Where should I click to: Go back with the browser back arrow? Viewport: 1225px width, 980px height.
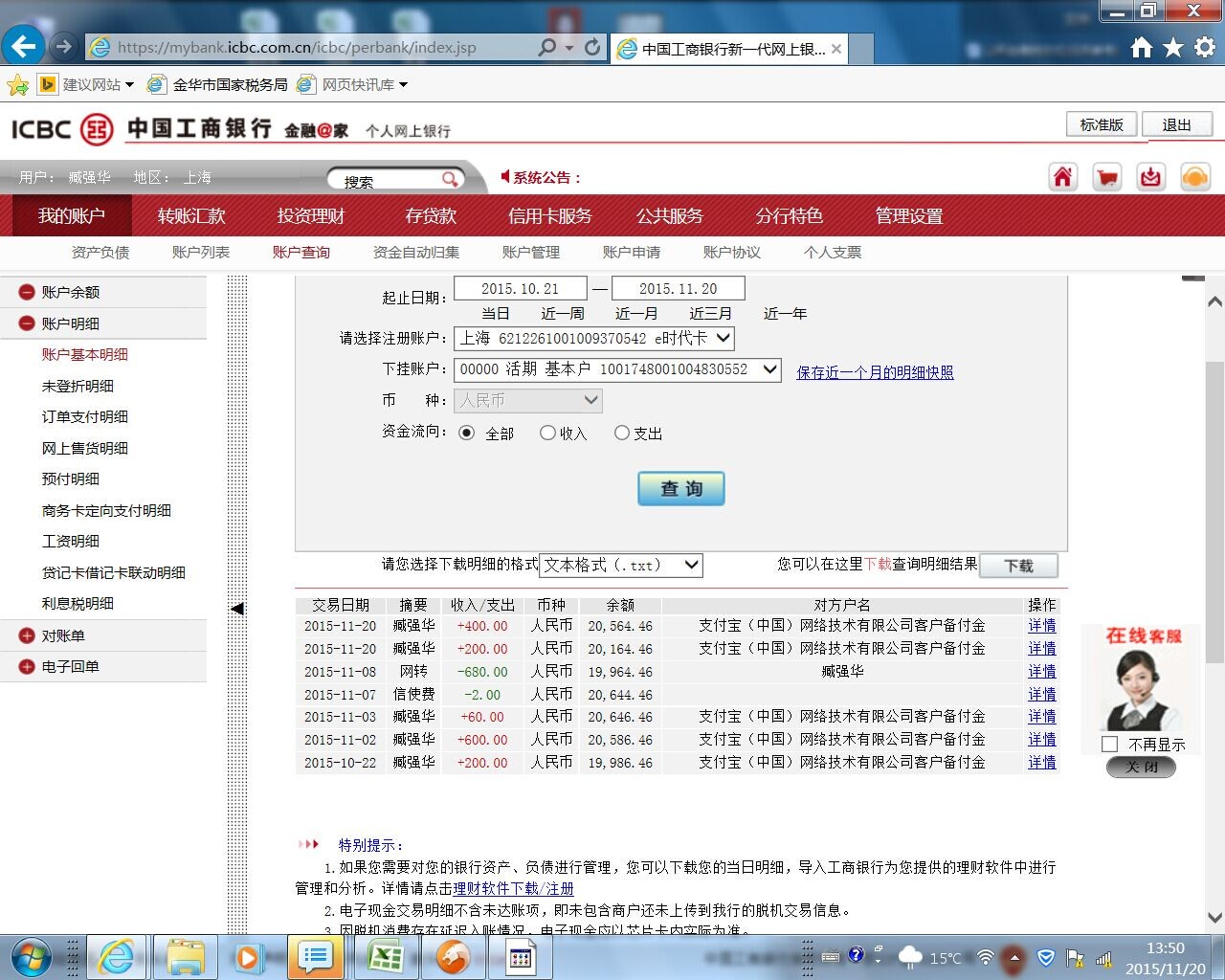[x=23, y=46]
